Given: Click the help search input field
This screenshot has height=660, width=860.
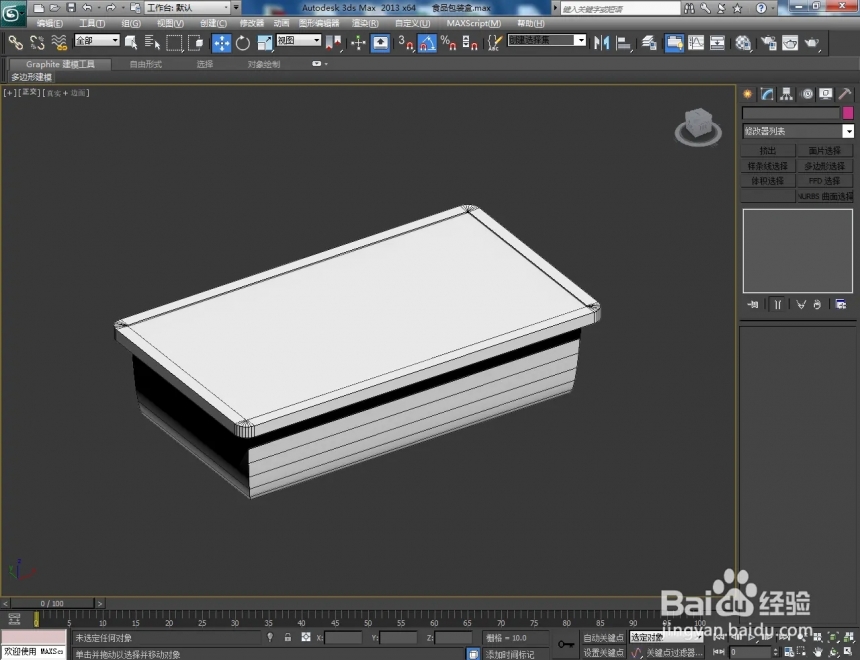Looking at the screenshot, I should (x=620, y=8).
